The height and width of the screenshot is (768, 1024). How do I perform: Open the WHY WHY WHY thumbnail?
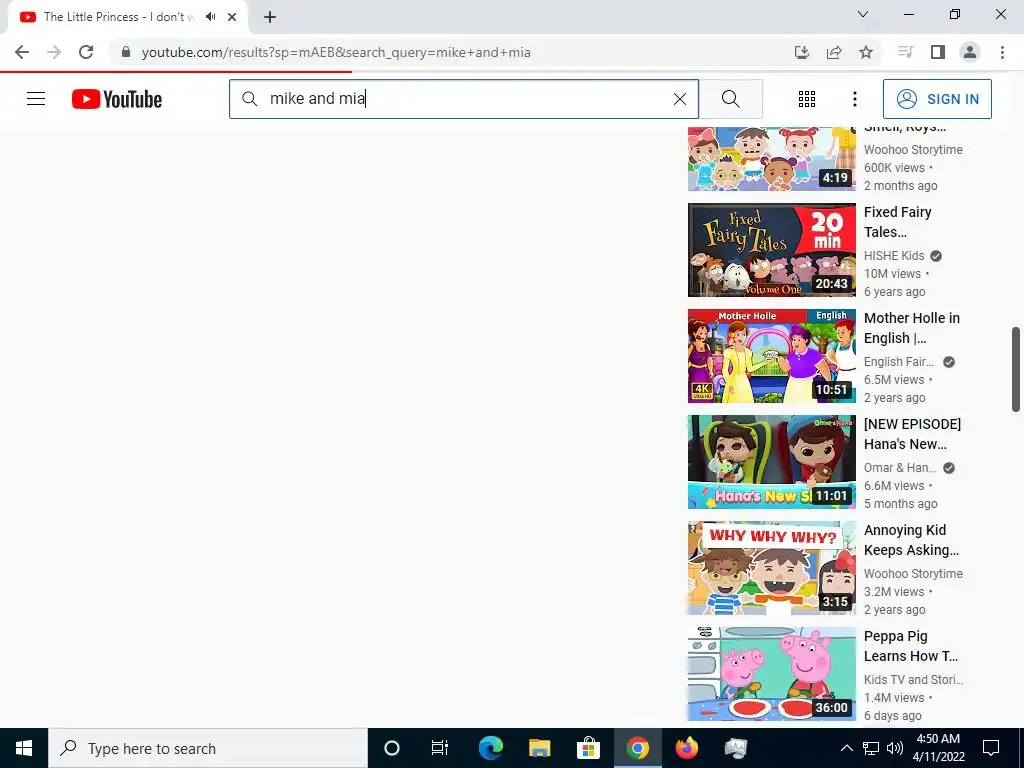771,568
